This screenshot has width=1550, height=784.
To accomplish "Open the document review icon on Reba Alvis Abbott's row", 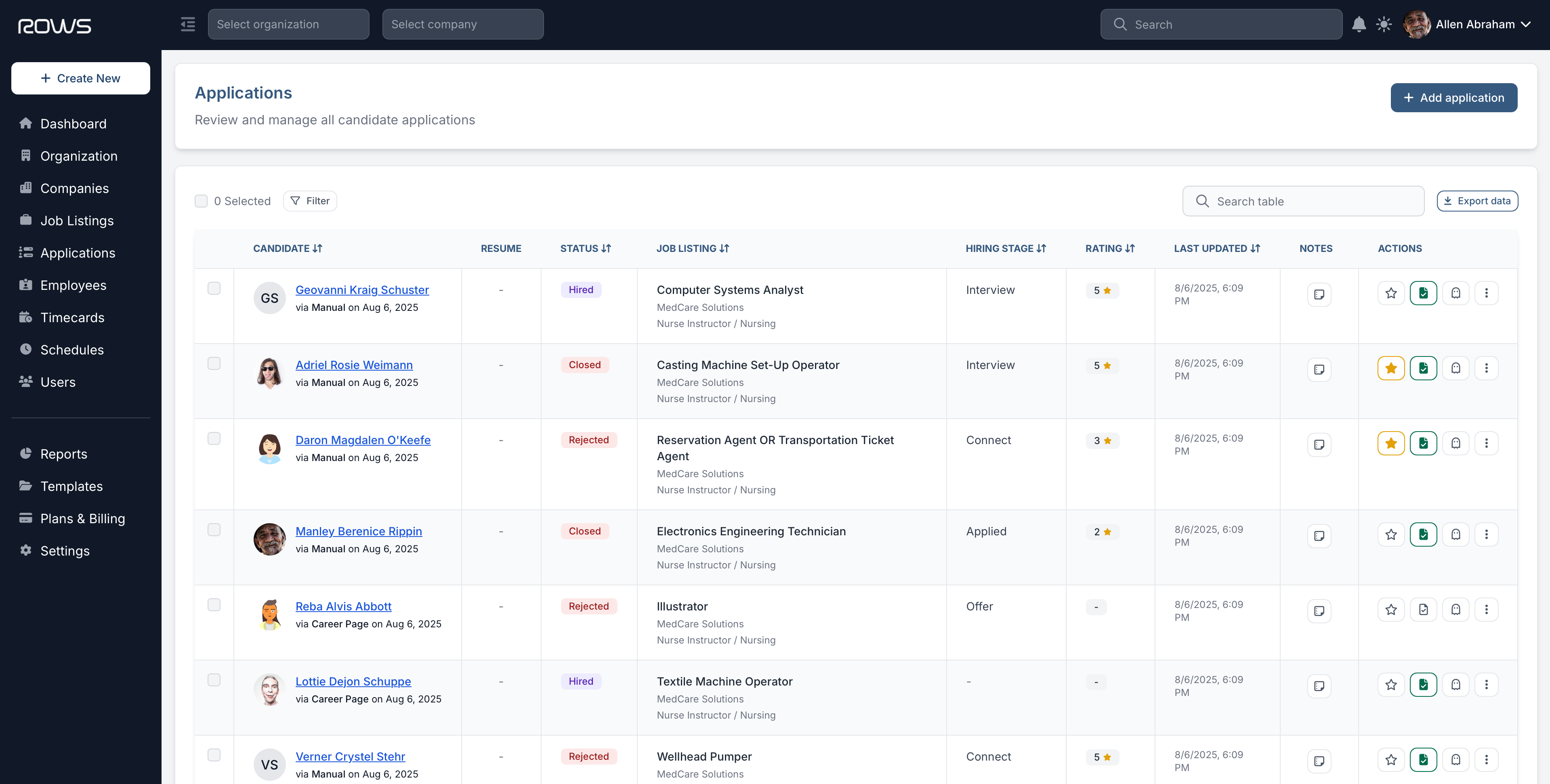I will click(1423, 610).
